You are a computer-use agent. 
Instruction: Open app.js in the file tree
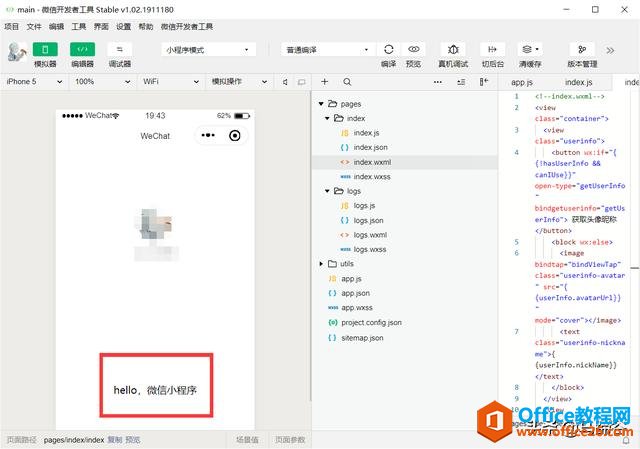pos(351,279)
